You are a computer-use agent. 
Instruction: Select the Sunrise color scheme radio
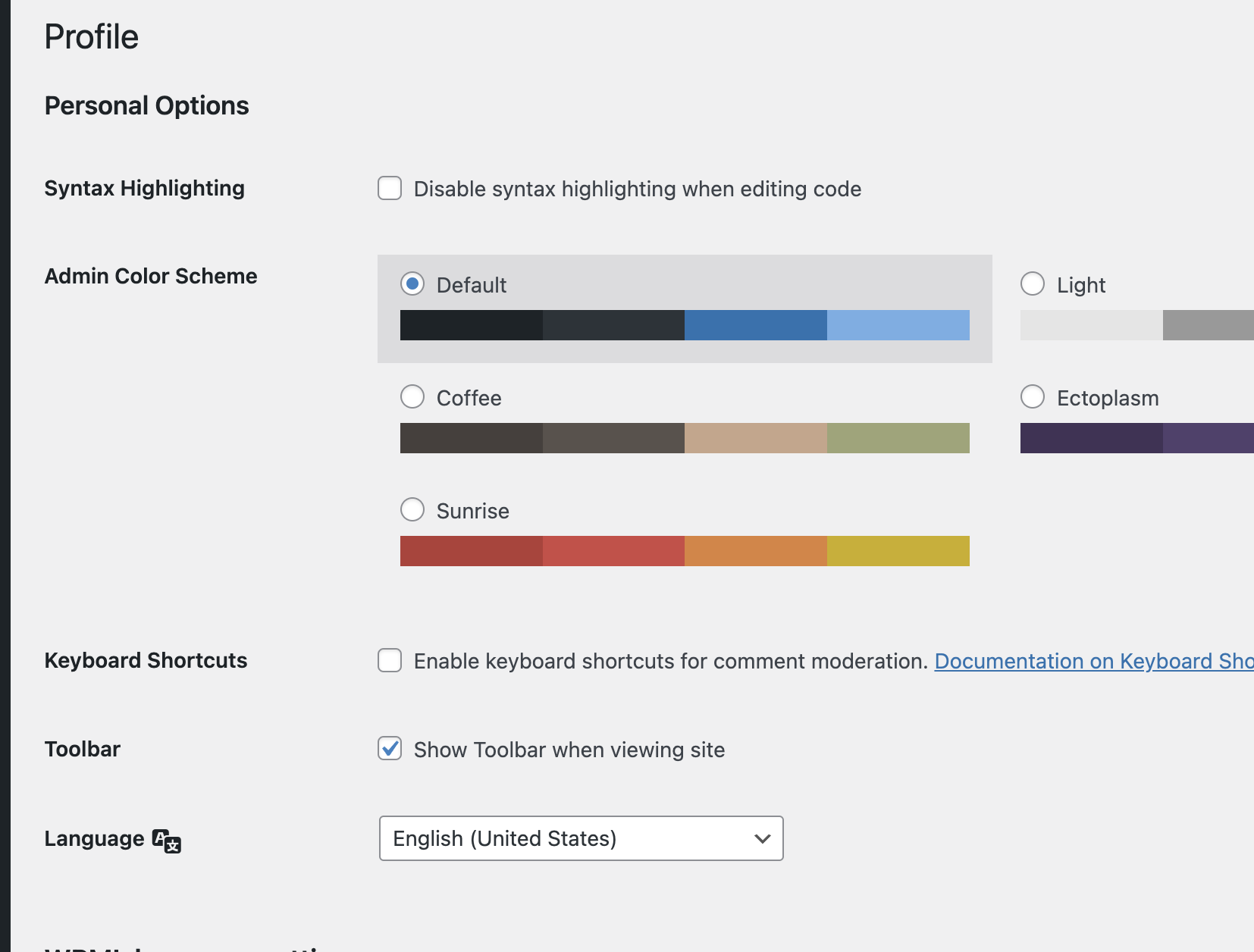[x=412, y=509]
